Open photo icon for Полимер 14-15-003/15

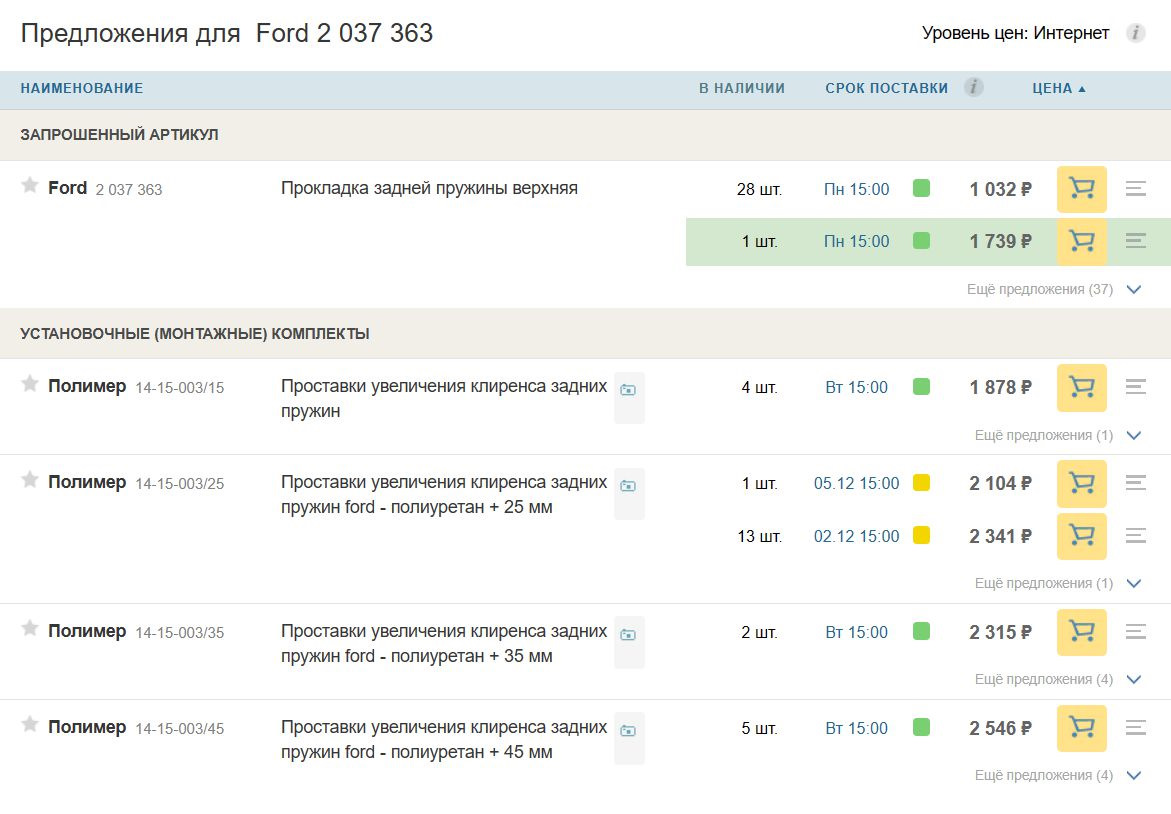tap(628, 390)
